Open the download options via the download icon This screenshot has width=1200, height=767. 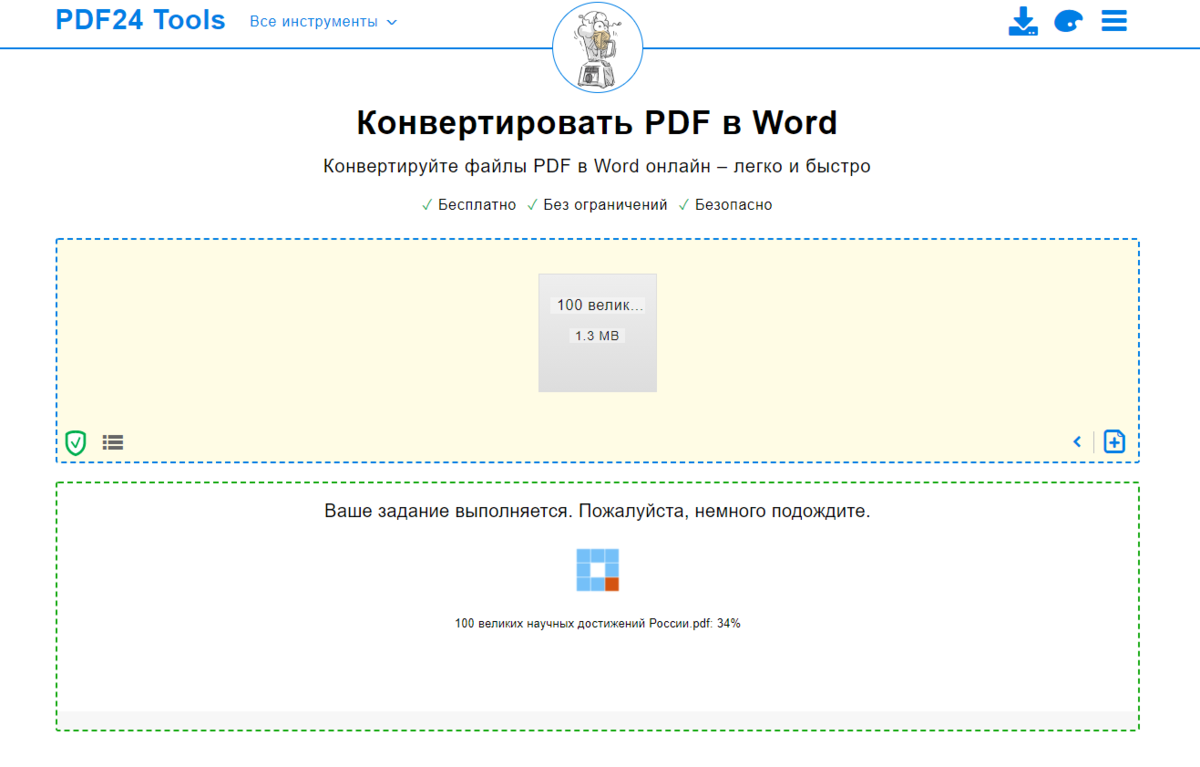pyautogui.click(x=1022, y=20)
